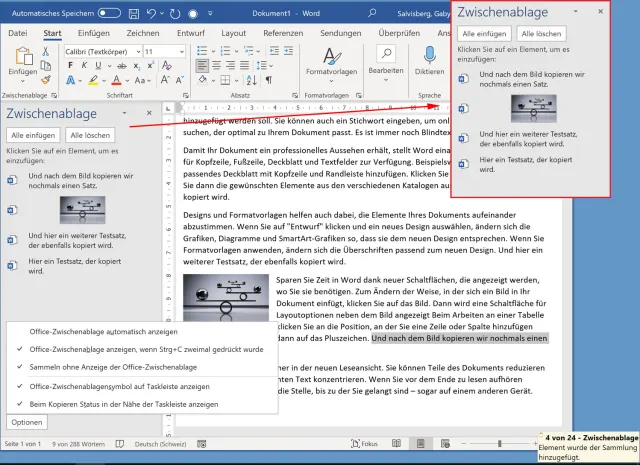Toggle the Automatisches Speichern switch
Viewport: 640px width, 465px height.
[109, 13]
